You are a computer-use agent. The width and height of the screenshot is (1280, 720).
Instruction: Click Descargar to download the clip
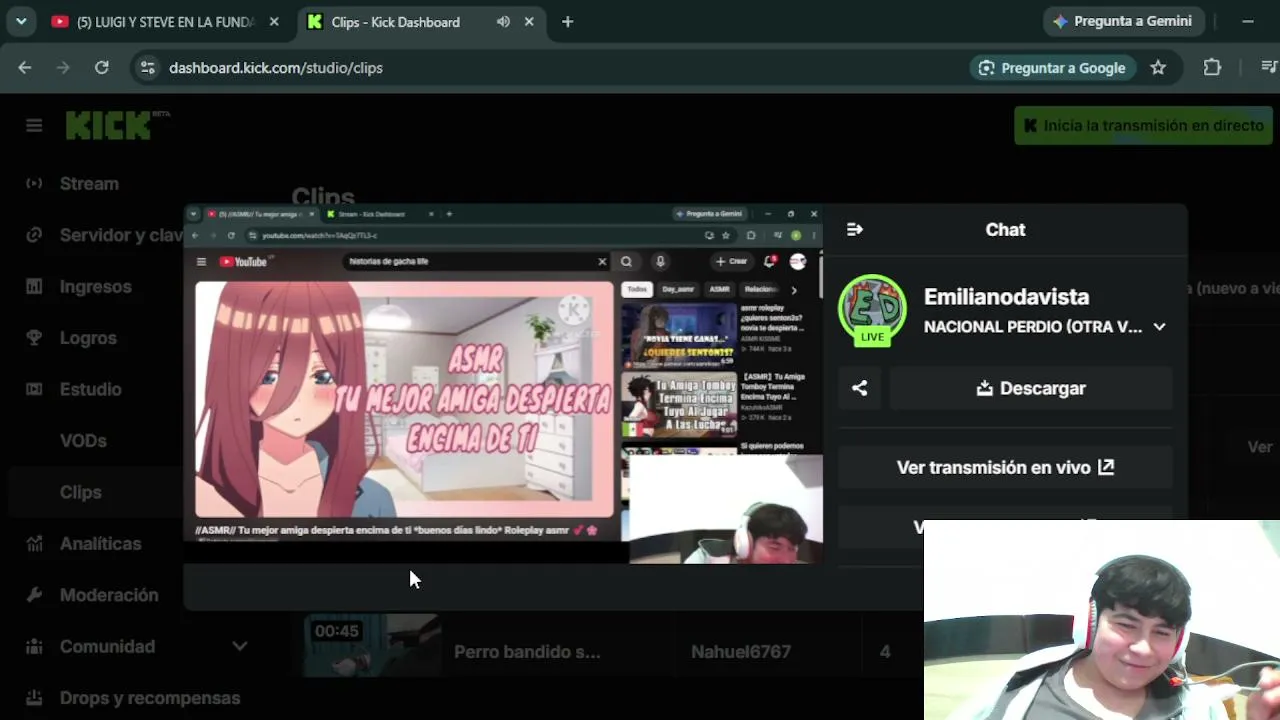tap(1031, 388)
